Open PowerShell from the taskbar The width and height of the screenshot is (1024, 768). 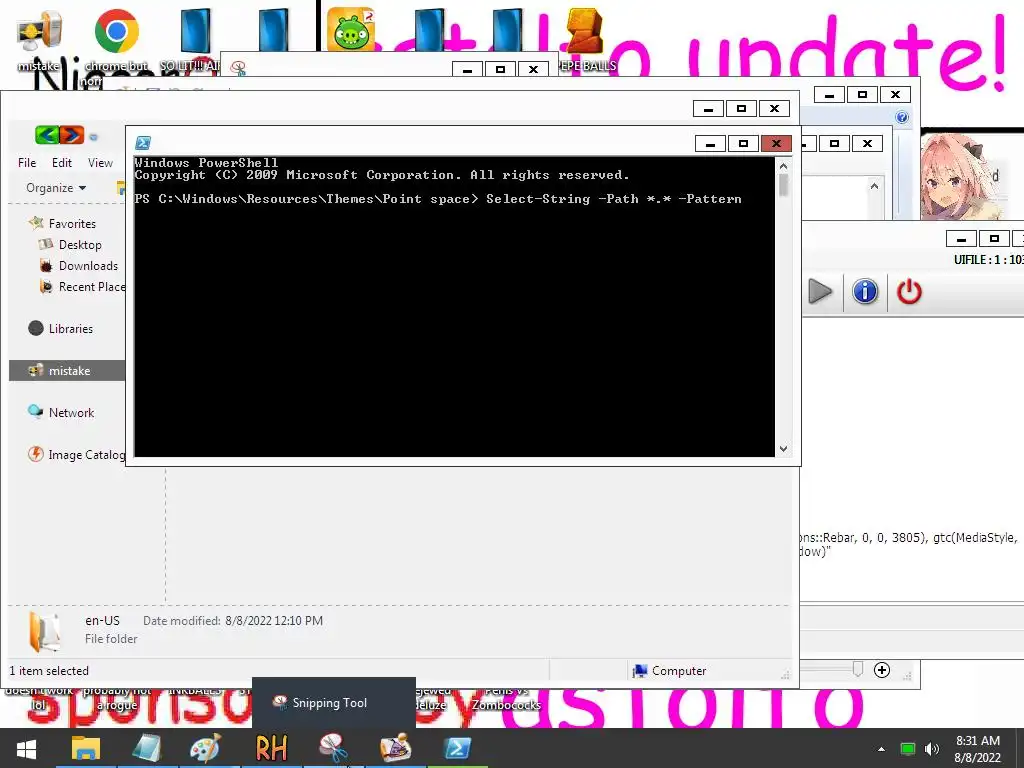(457, 748)
